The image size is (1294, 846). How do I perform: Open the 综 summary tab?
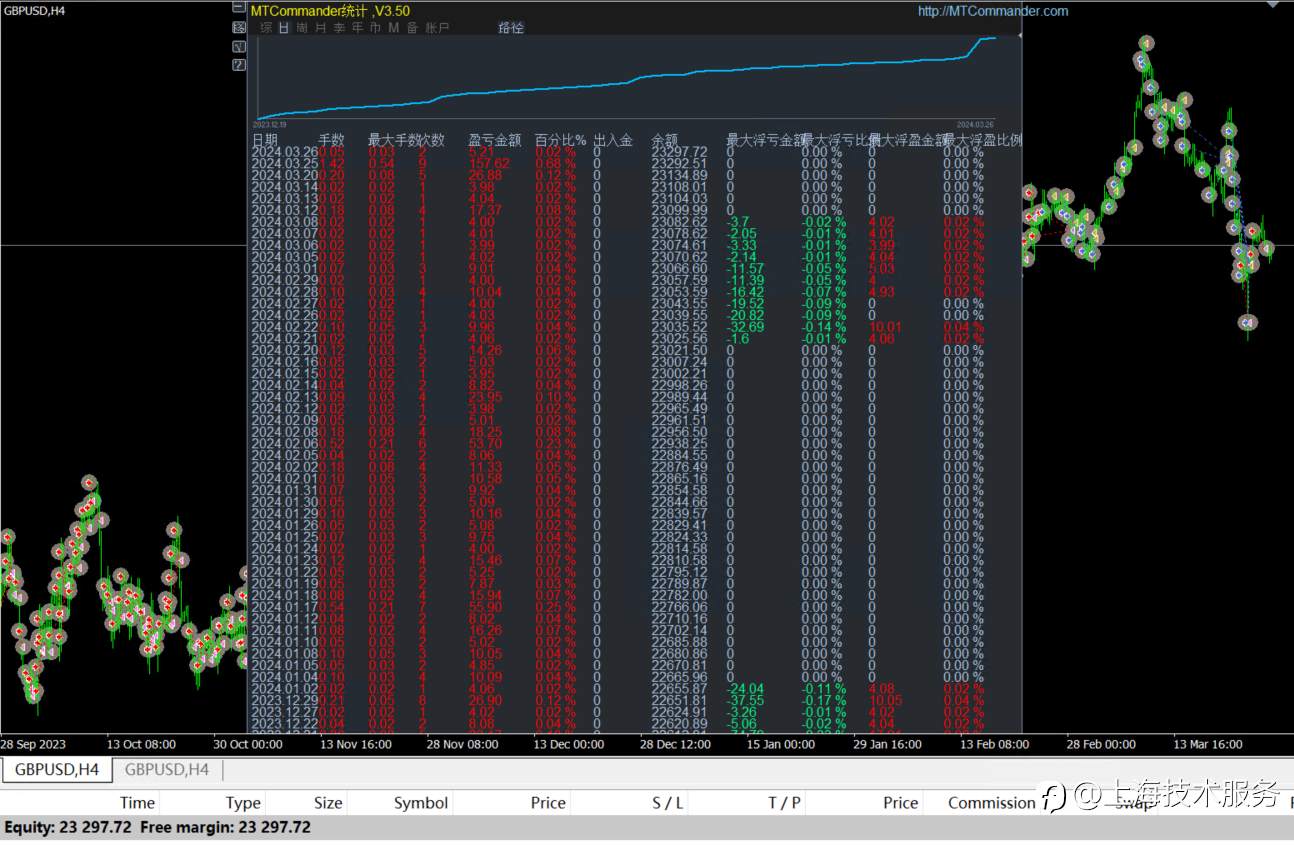pos(266,28)
